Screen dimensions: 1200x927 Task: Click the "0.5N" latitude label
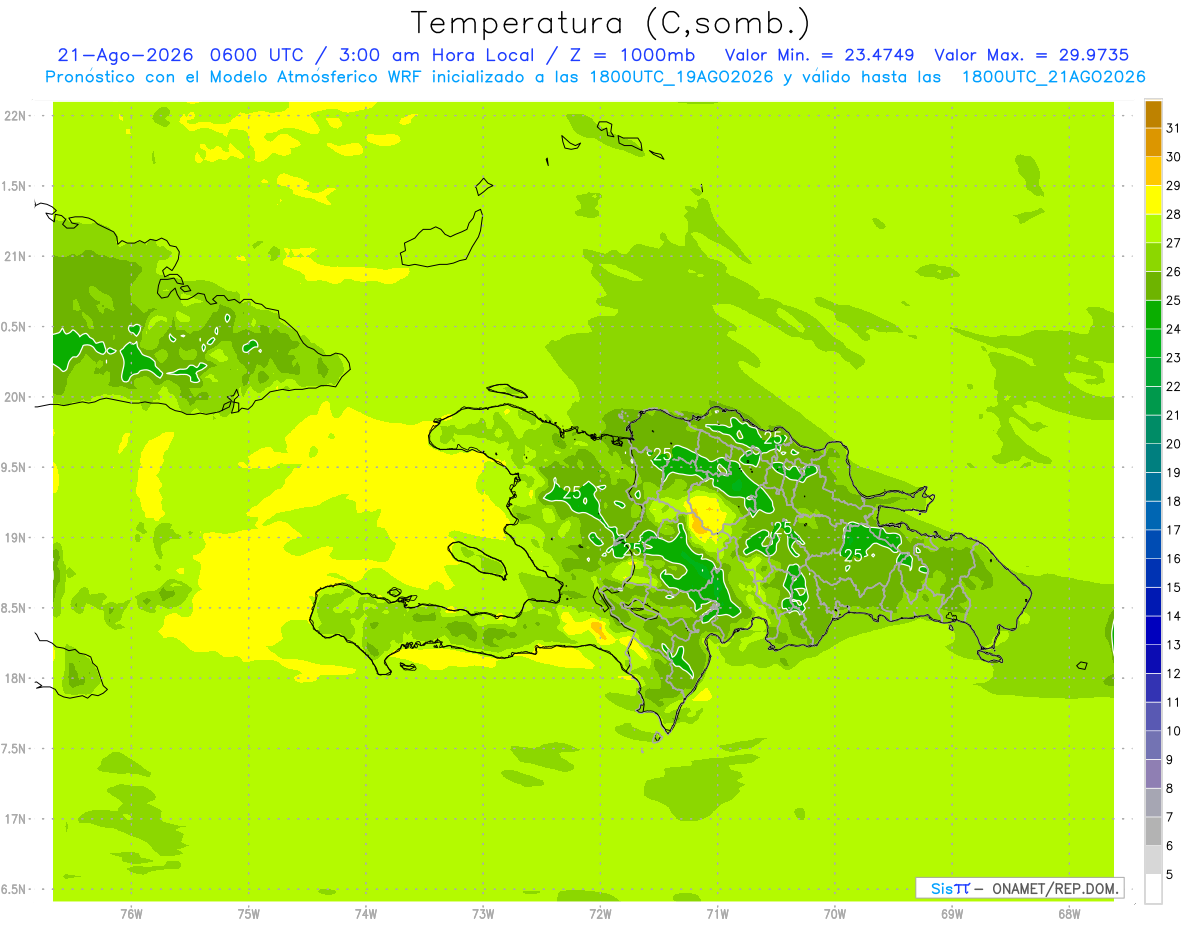coord(14,327)
